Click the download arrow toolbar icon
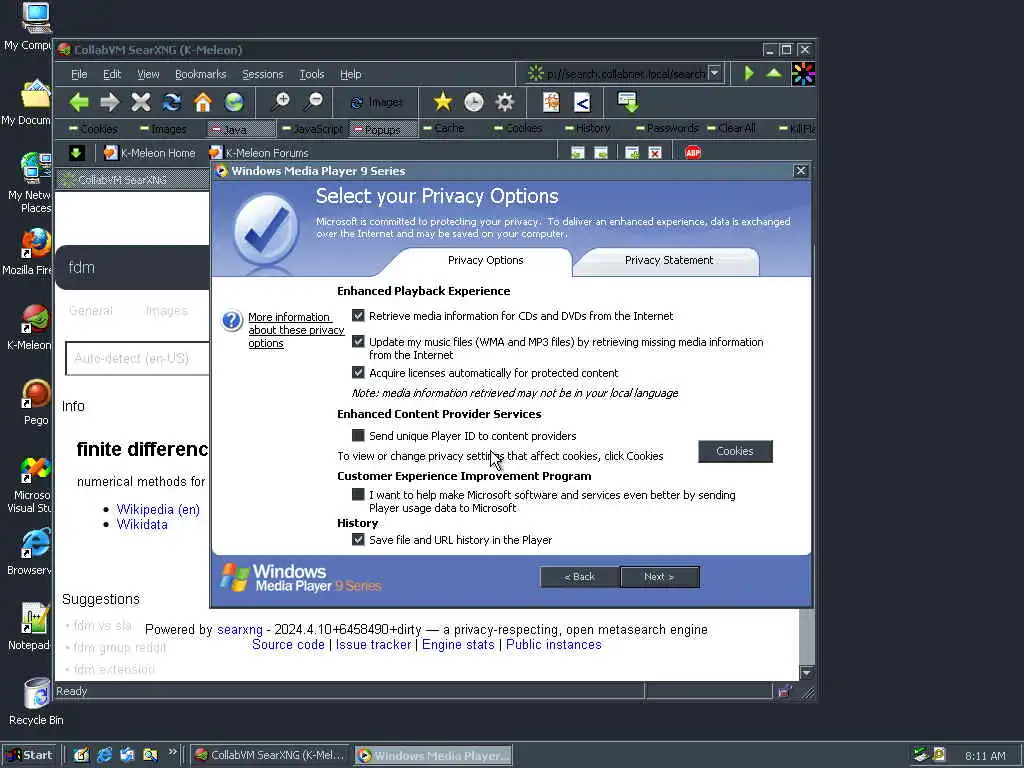The height and width of the screenshot is (768, 1024). point(628,102)
